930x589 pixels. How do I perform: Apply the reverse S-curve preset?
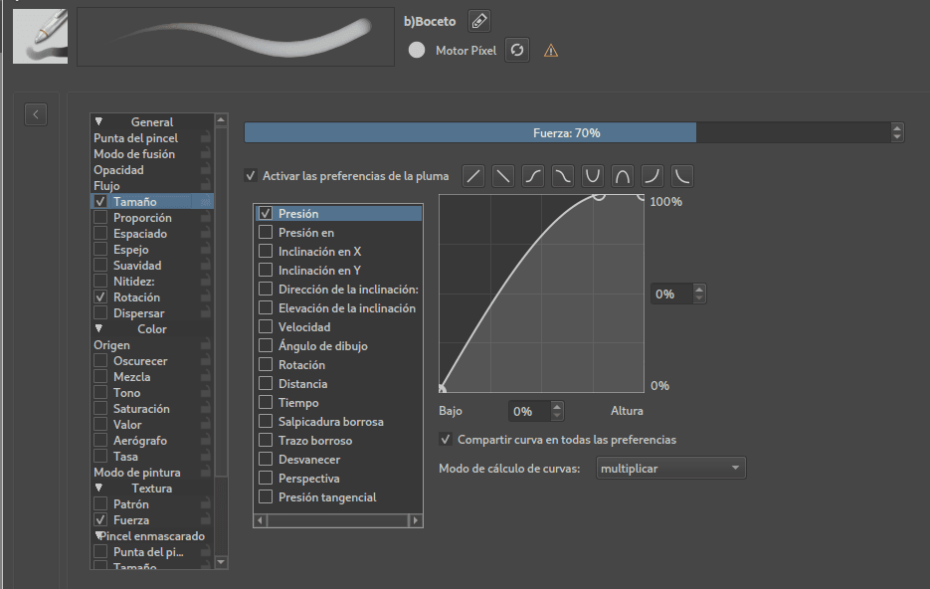(563, 175)
